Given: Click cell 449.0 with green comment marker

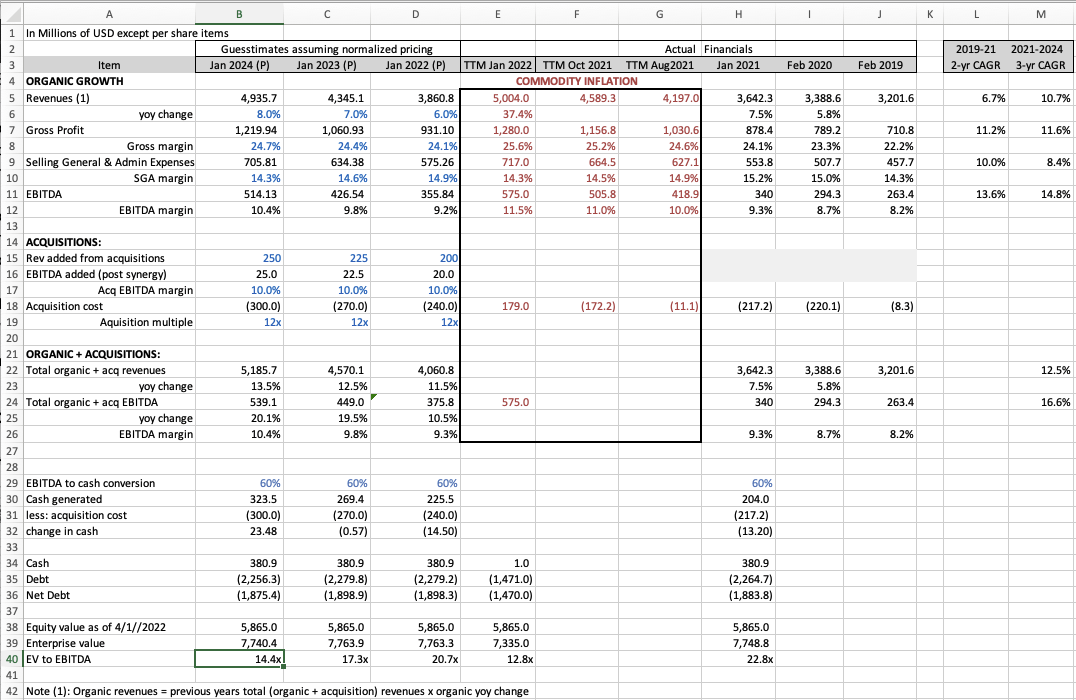Looking at the screenshot, I should pos(327,402).
